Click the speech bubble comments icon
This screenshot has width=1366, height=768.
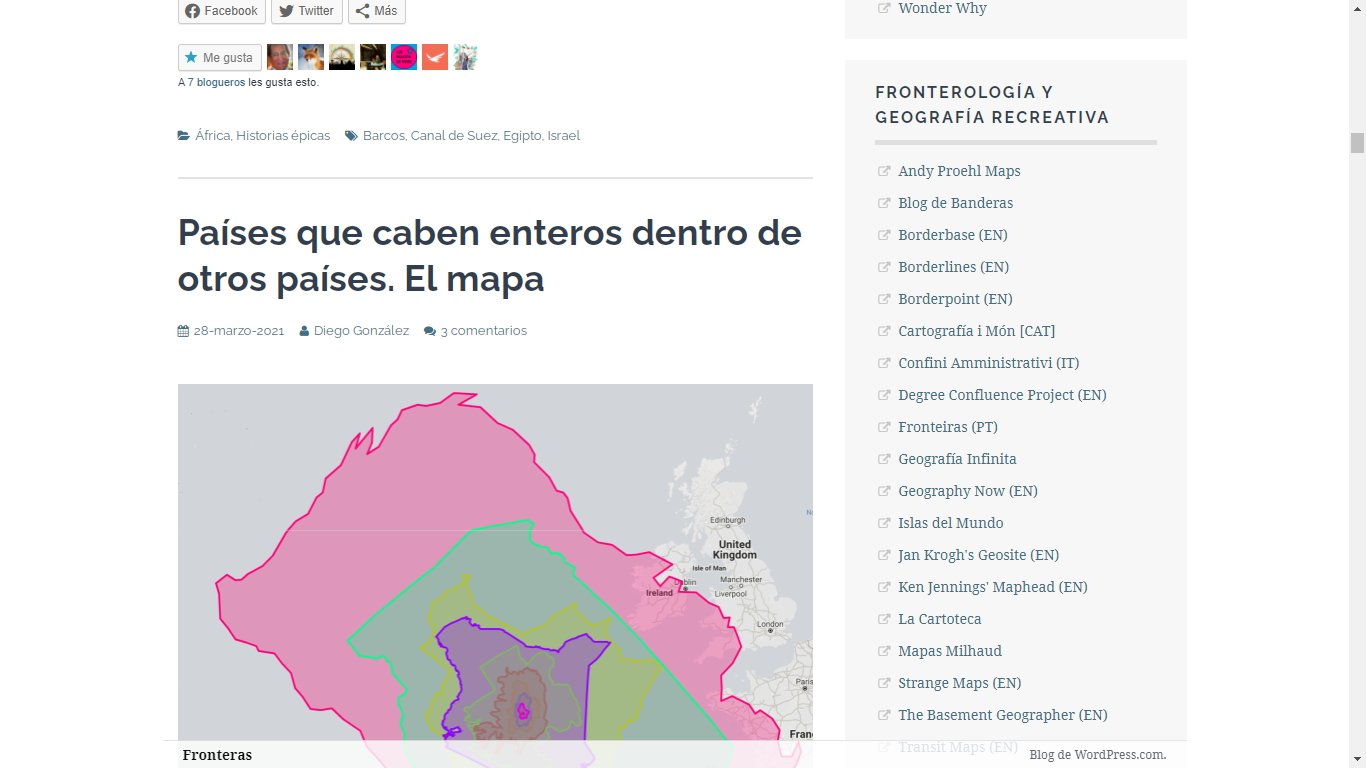tap(430, 331)
